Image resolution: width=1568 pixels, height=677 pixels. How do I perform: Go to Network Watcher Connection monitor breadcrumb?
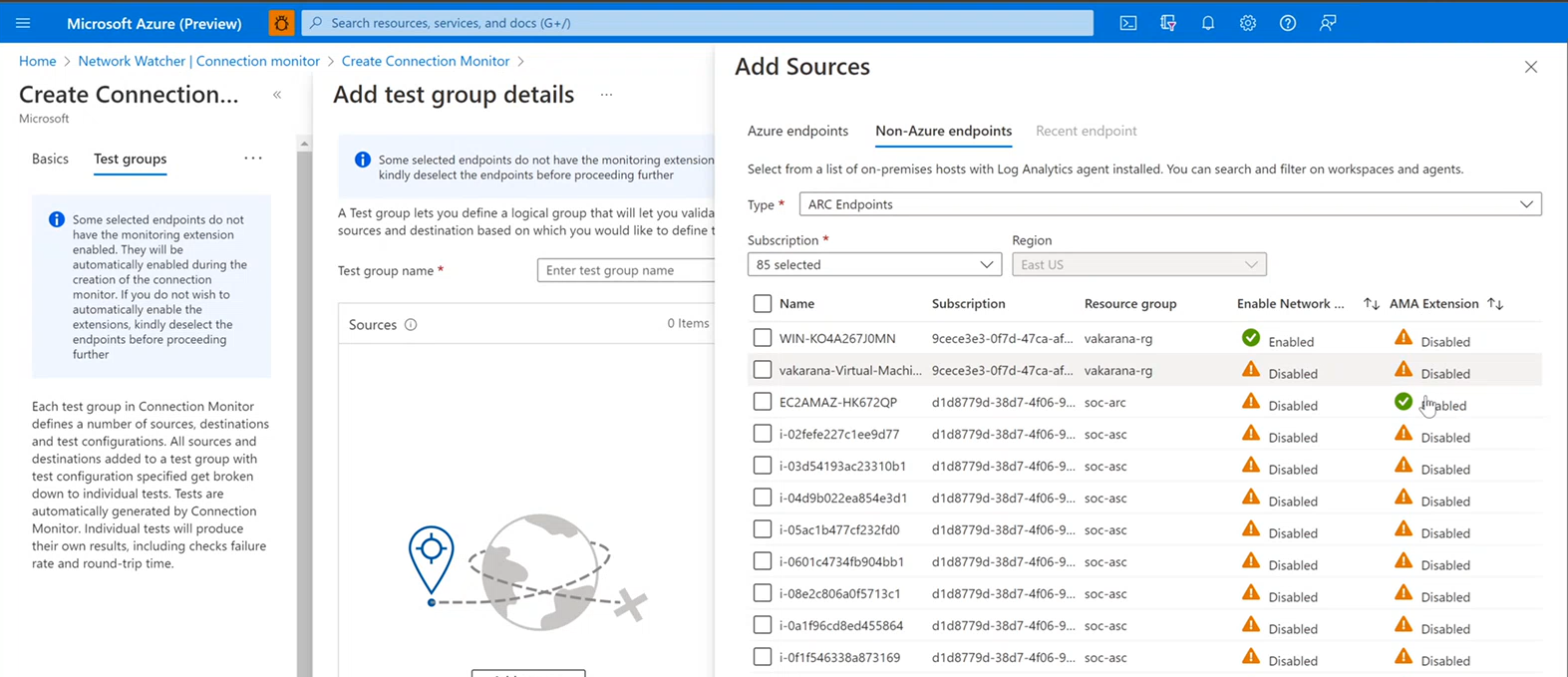click(198, 61)
